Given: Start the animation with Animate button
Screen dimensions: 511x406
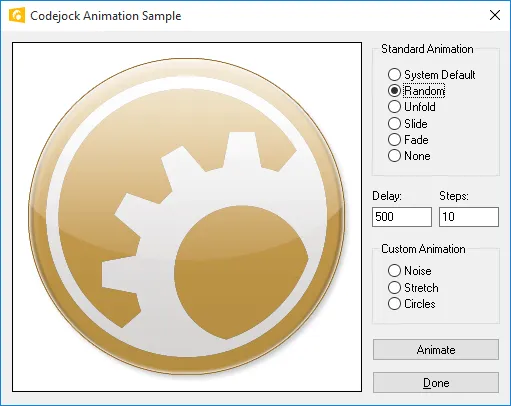Looking at the screenshot, I should coord(436,350).
